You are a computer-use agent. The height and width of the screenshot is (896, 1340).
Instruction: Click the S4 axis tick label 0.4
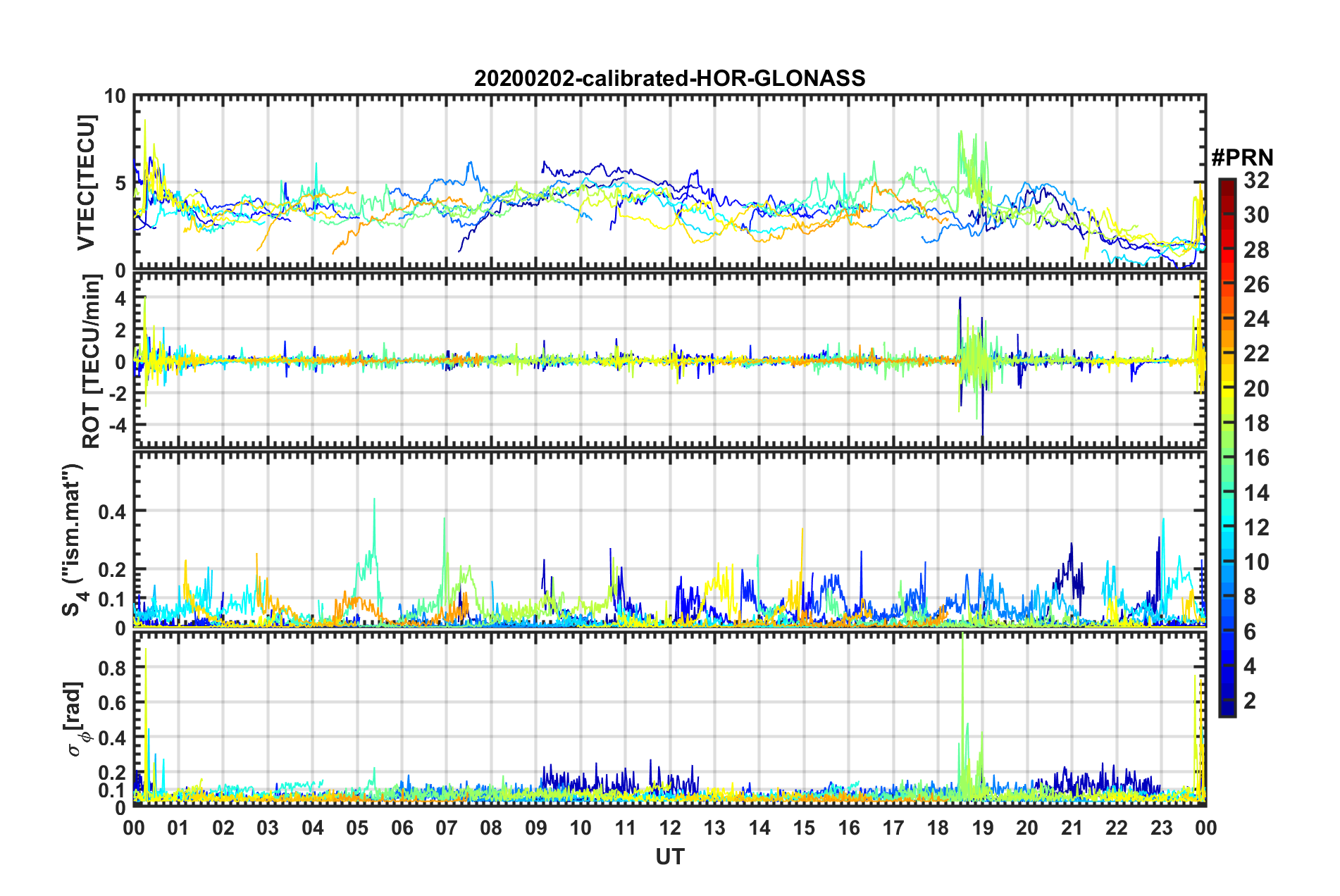pos(112,511)
